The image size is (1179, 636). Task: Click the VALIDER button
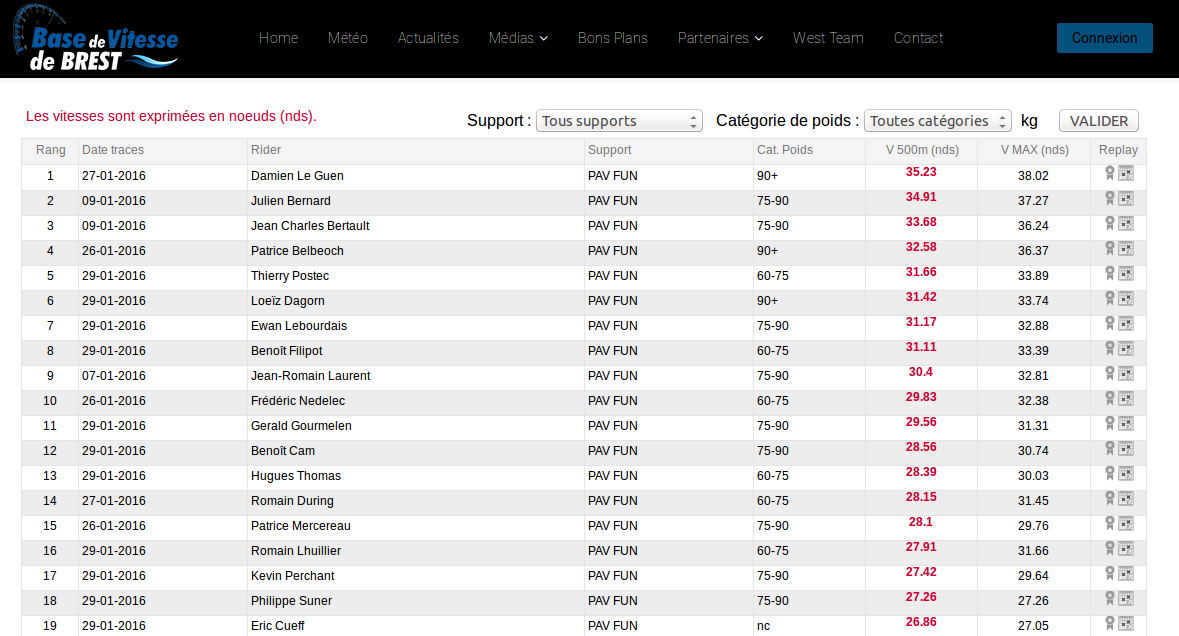point(1098,121)
